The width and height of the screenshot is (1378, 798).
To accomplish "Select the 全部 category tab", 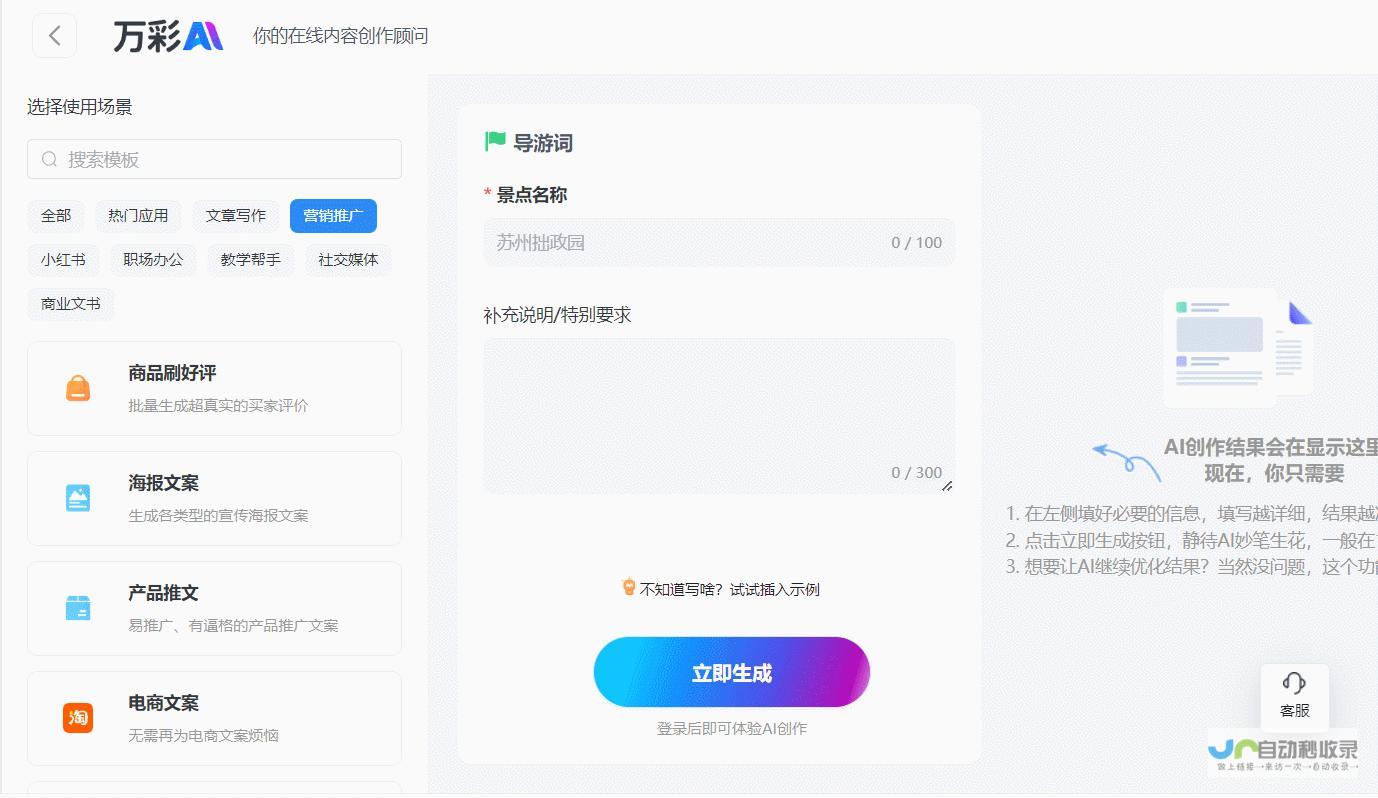I will coord(56,216).
